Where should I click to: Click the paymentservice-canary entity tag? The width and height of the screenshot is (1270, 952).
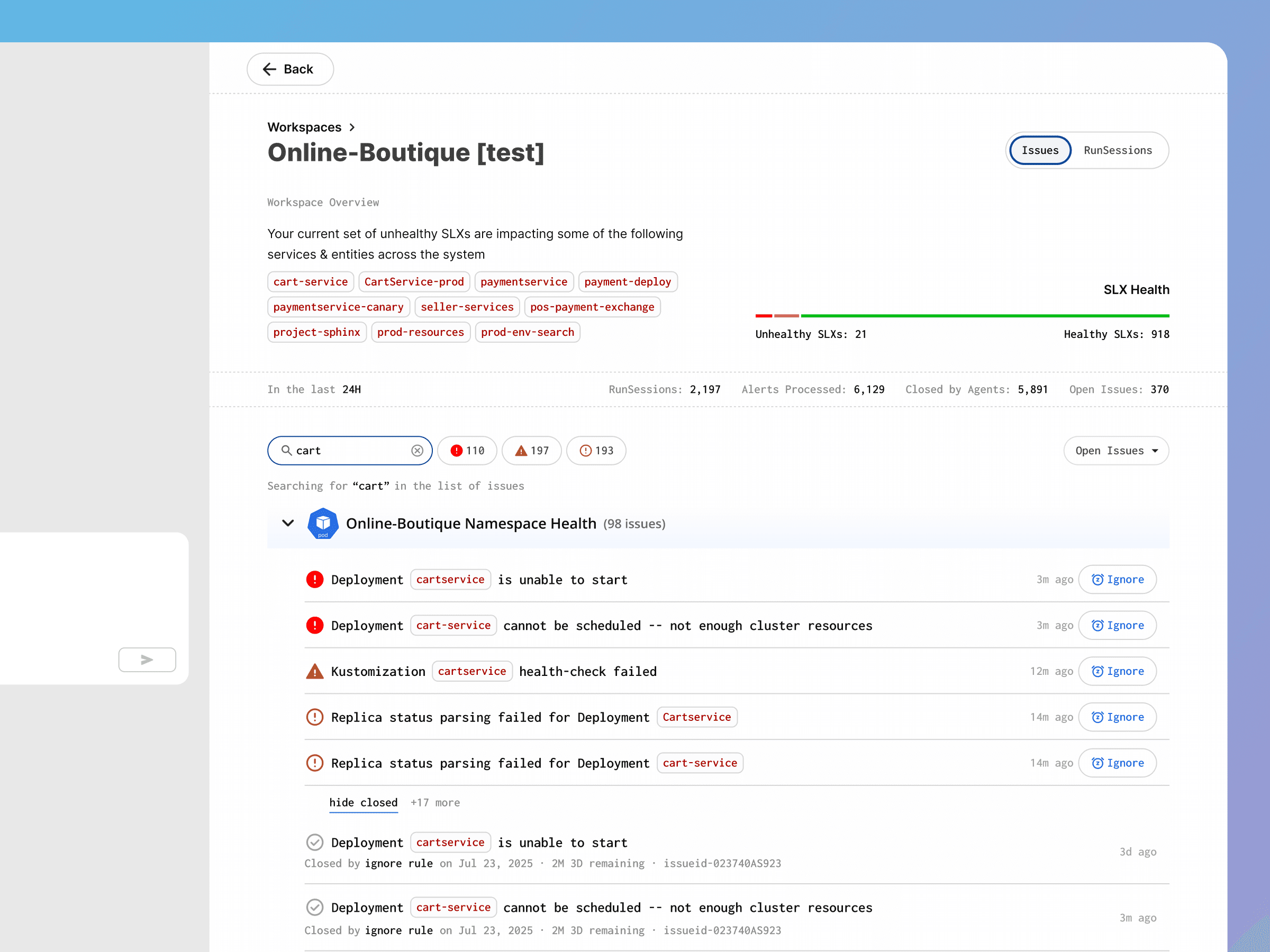pos(338,307)
